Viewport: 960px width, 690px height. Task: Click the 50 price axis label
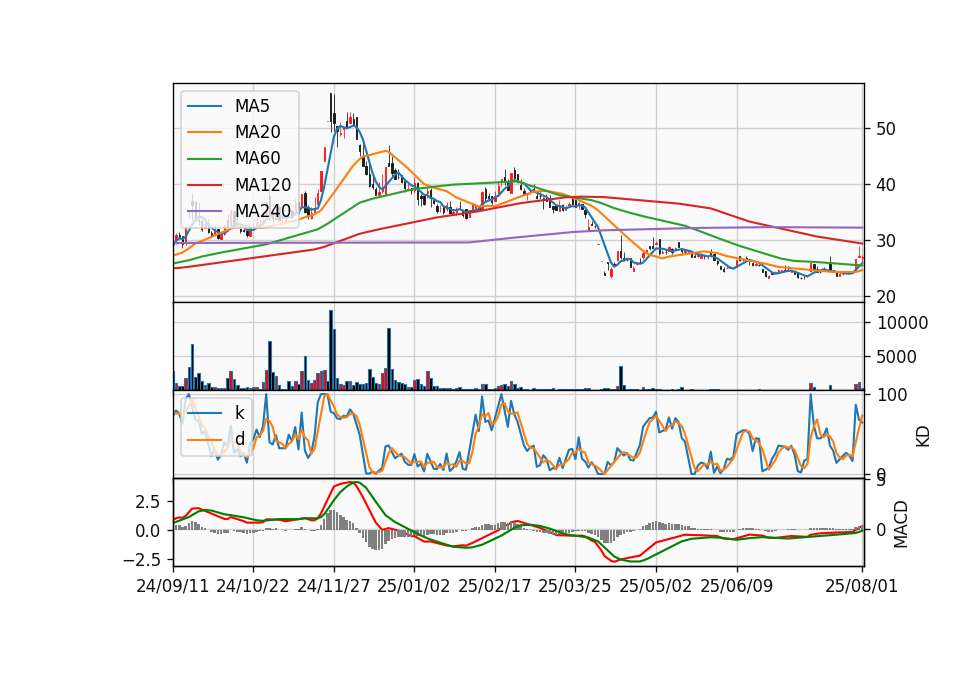886,129
